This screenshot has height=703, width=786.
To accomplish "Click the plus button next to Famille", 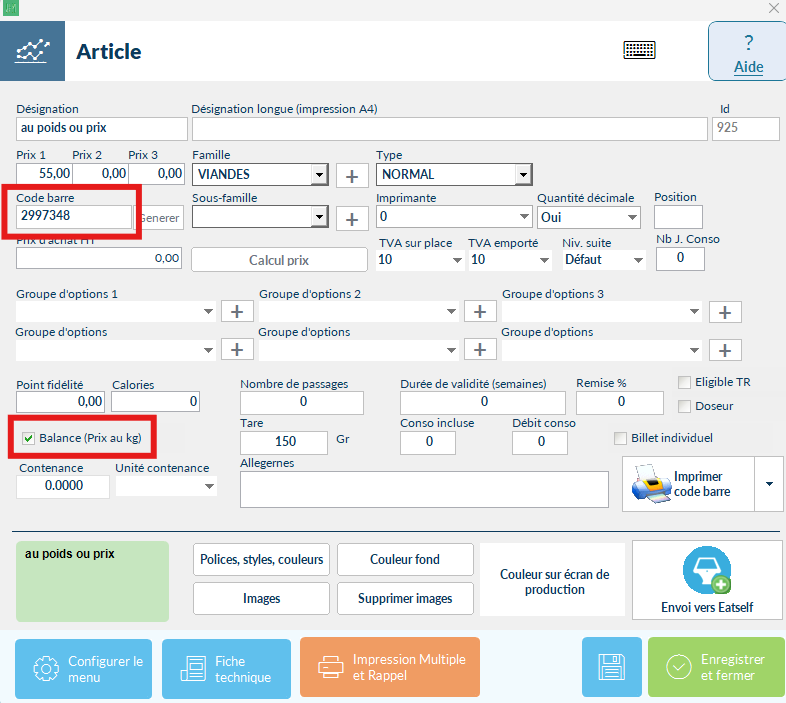I will click(x=352, y=176).
